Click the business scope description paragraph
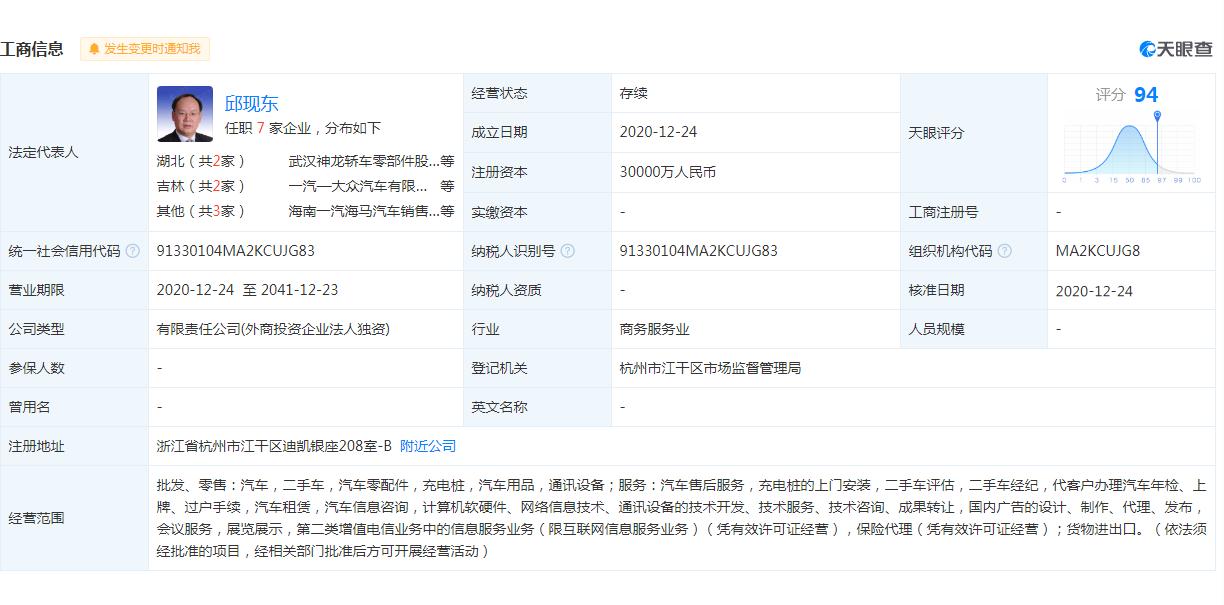Screen dimensions: 1224x605 pyautogui.click(x=682, y=518)
